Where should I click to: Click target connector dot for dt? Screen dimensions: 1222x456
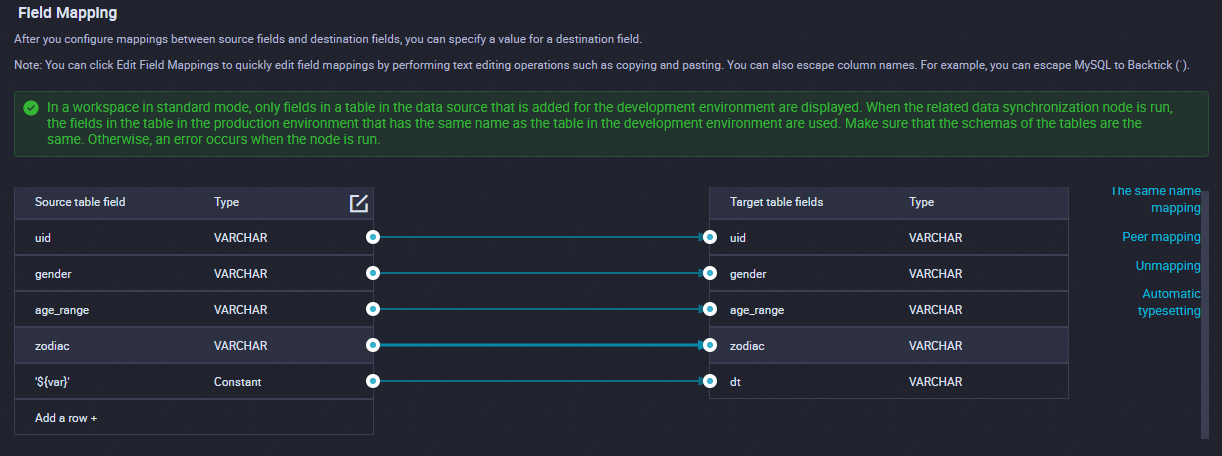[x=710, y=382]
